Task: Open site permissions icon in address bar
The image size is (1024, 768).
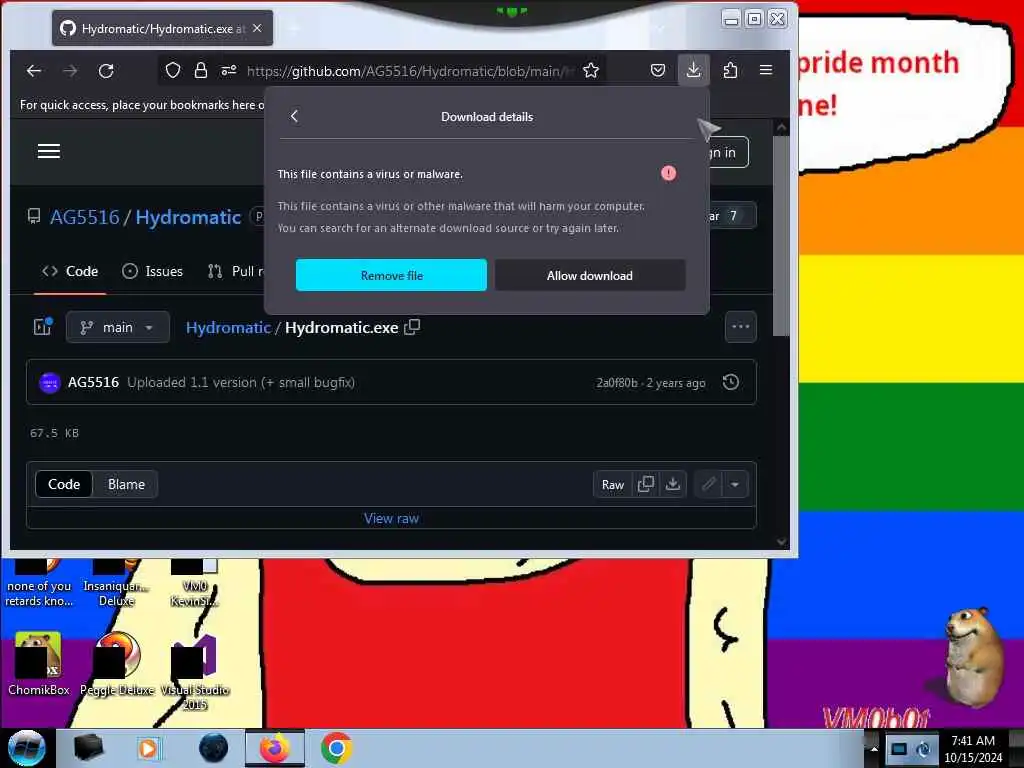Action: [x=229, y=71]
